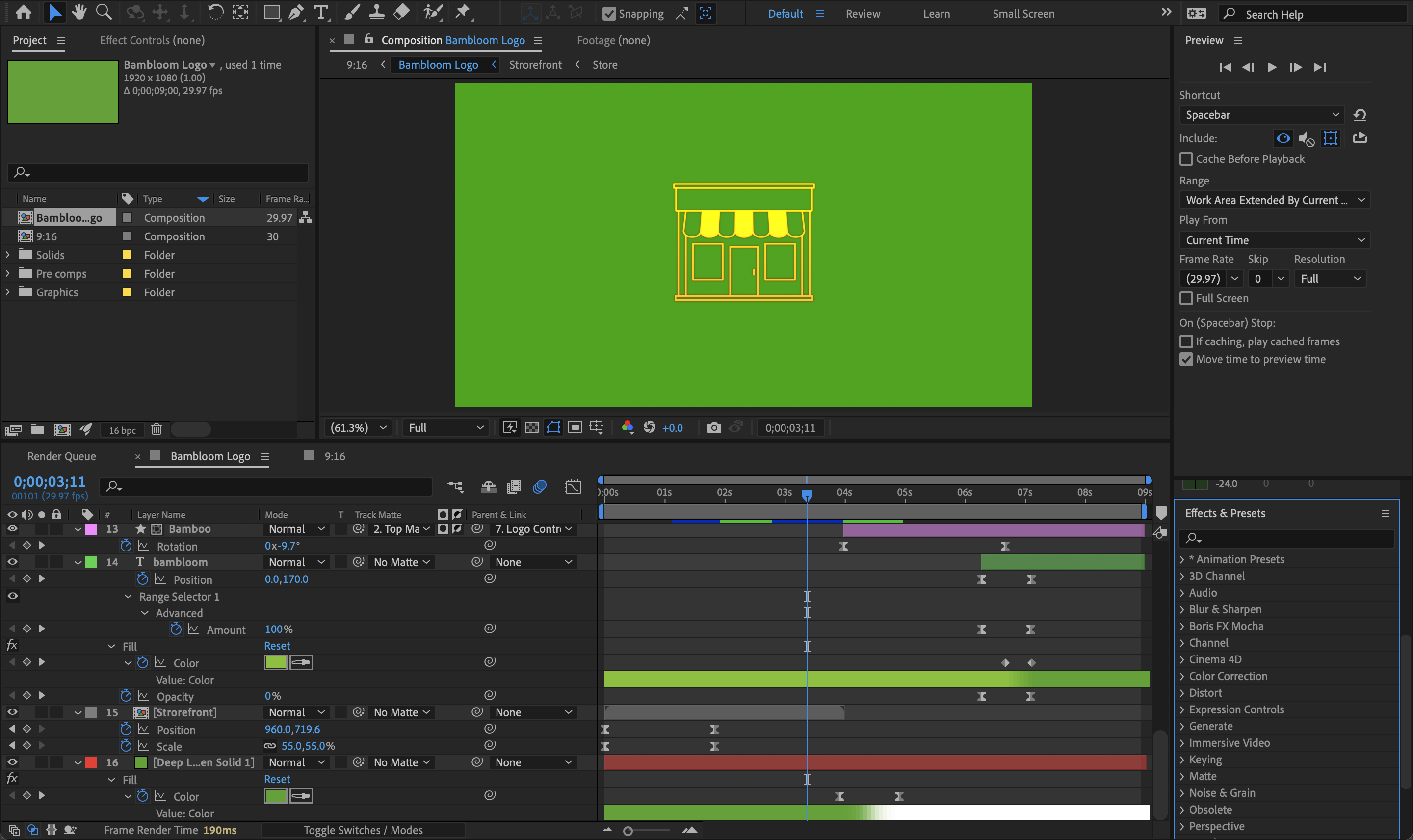Image resolution: width=1413 pixels, height=840 pixels.
Task: Hide the bambloom text layer
Action: pos(12,562)
